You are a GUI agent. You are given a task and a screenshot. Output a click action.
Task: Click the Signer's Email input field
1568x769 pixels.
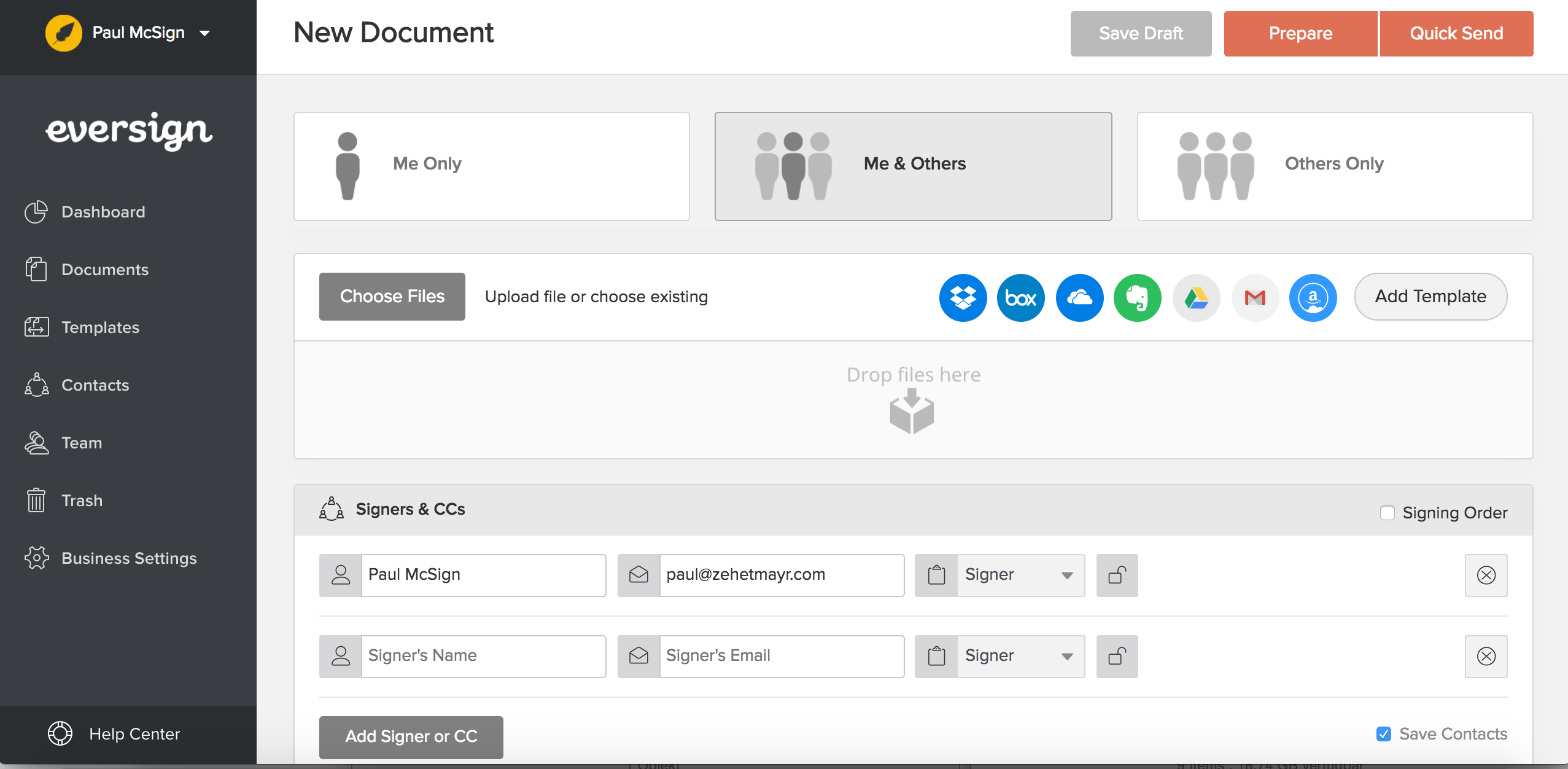coord(781,656)
